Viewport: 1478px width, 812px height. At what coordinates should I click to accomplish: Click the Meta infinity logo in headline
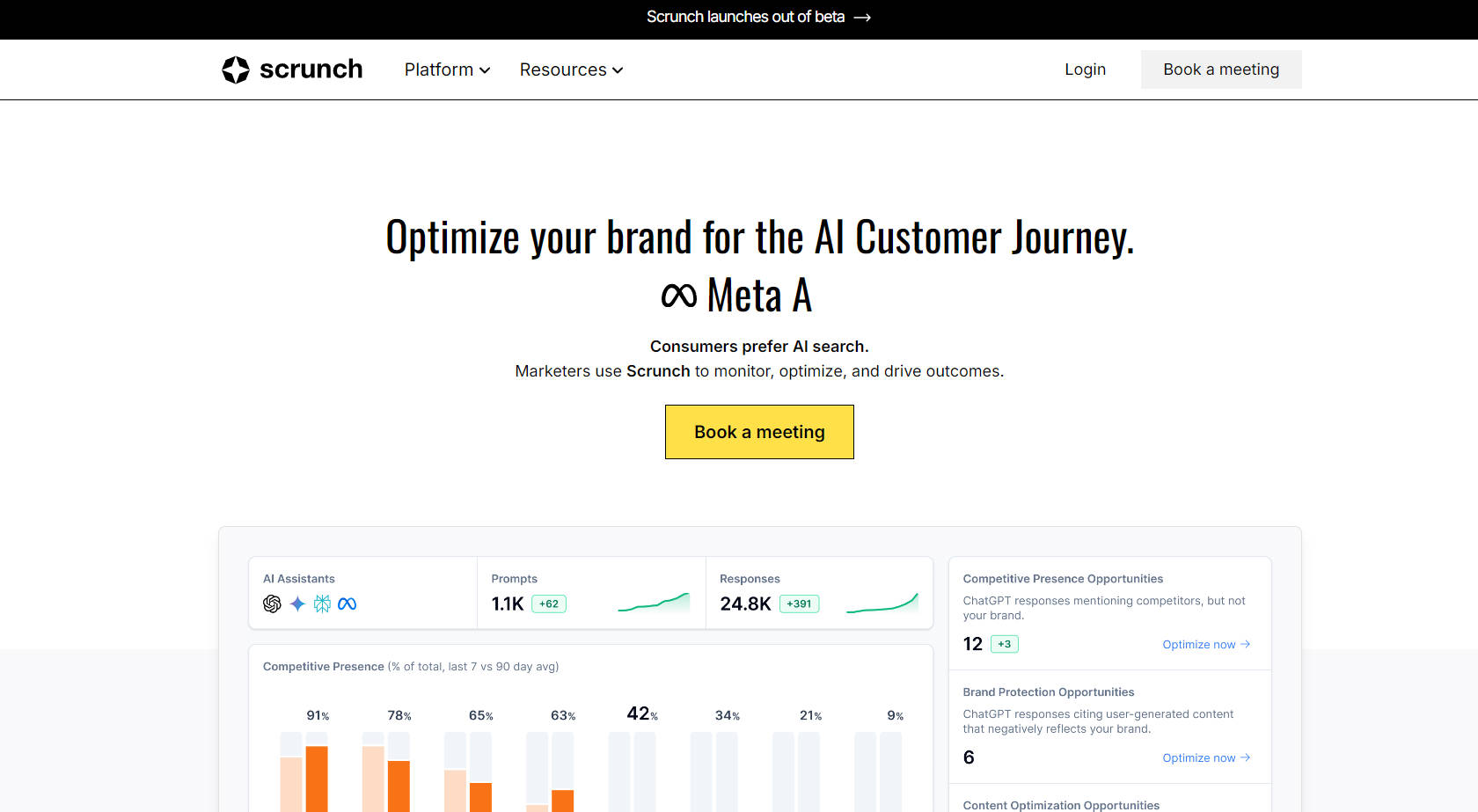coord(678,296)
